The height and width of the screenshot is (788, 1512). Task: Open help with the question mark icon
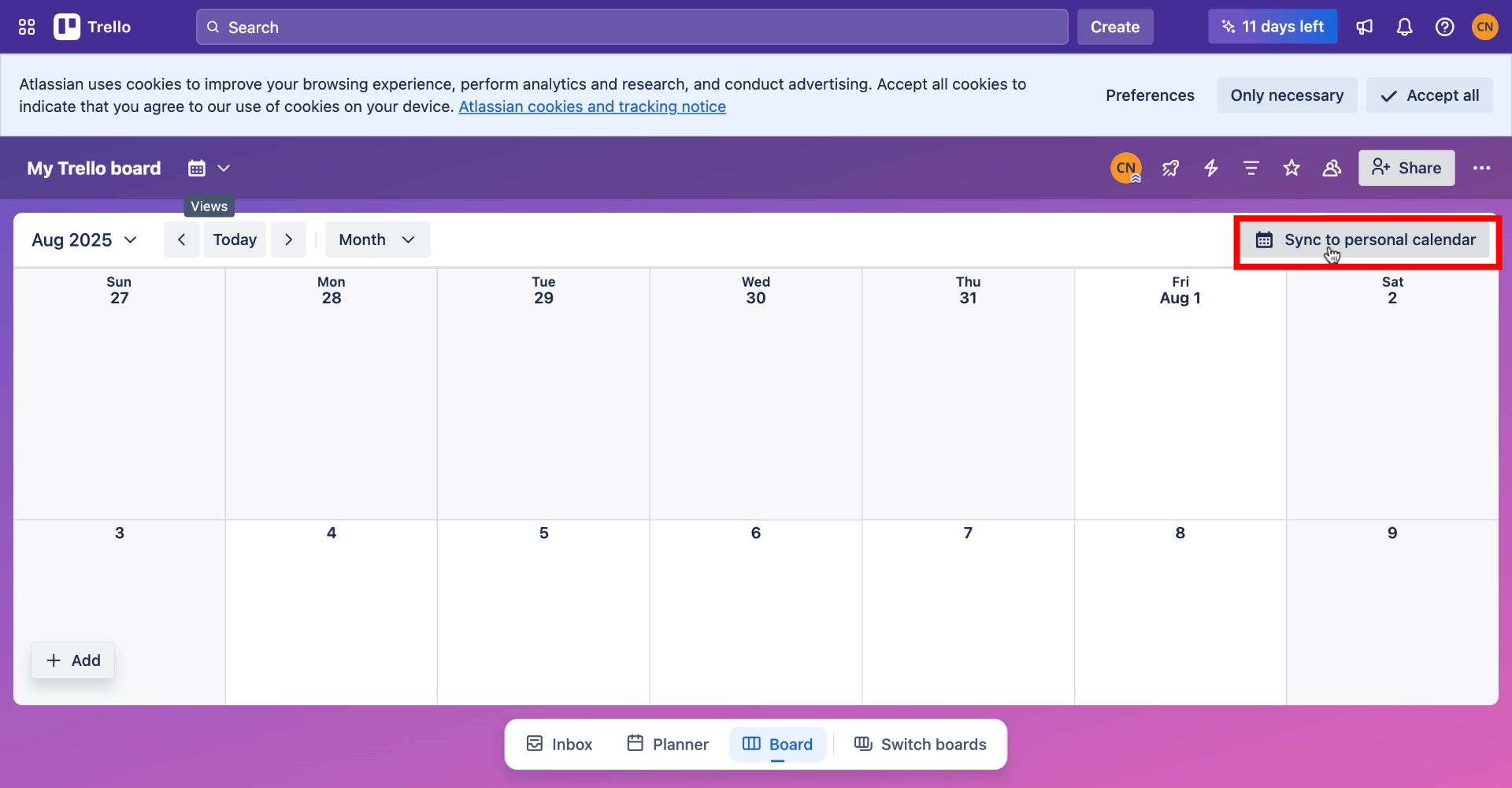click(1445, 26)
